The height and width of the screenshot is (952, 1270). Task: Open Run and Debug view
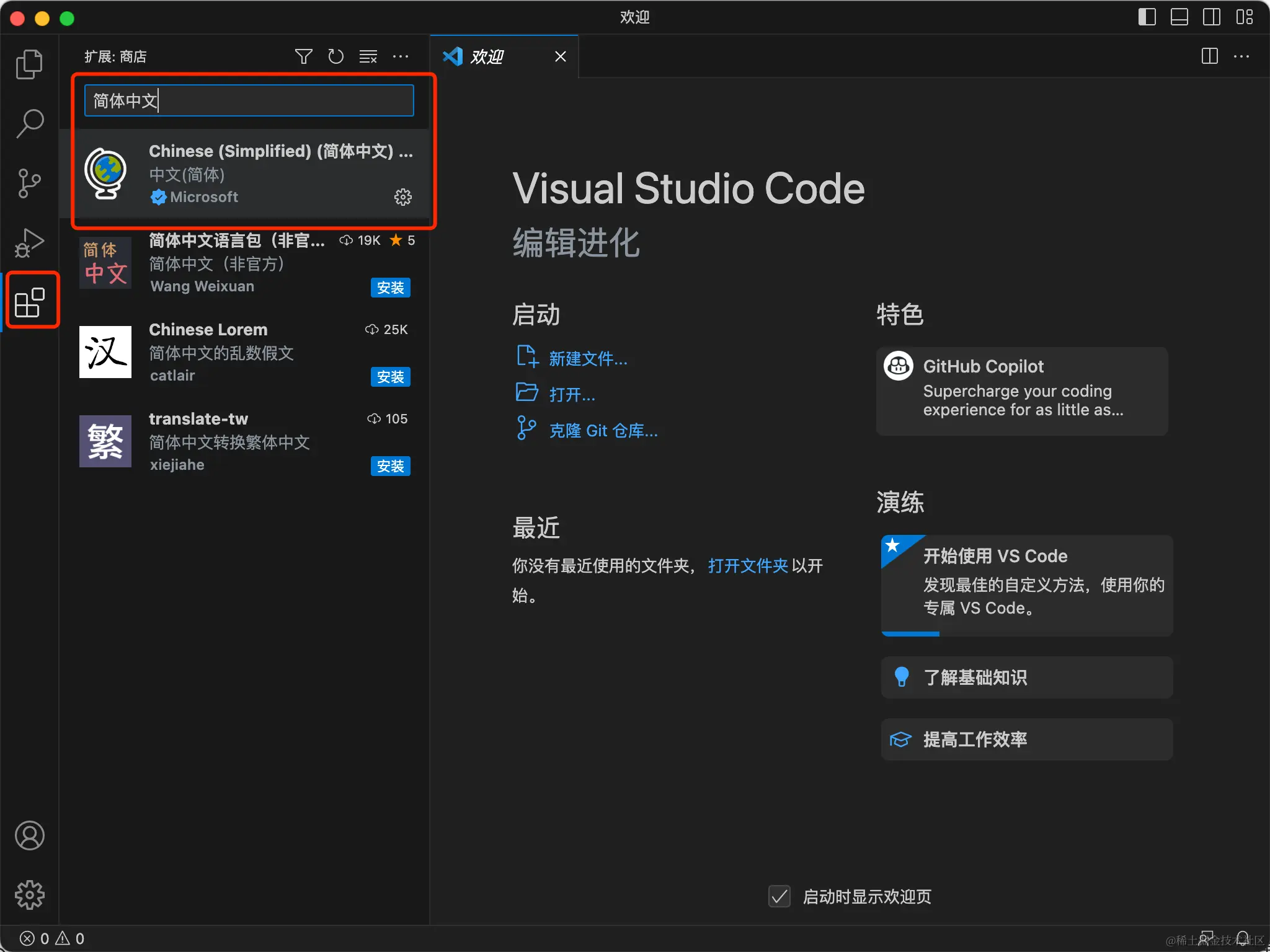29,242
